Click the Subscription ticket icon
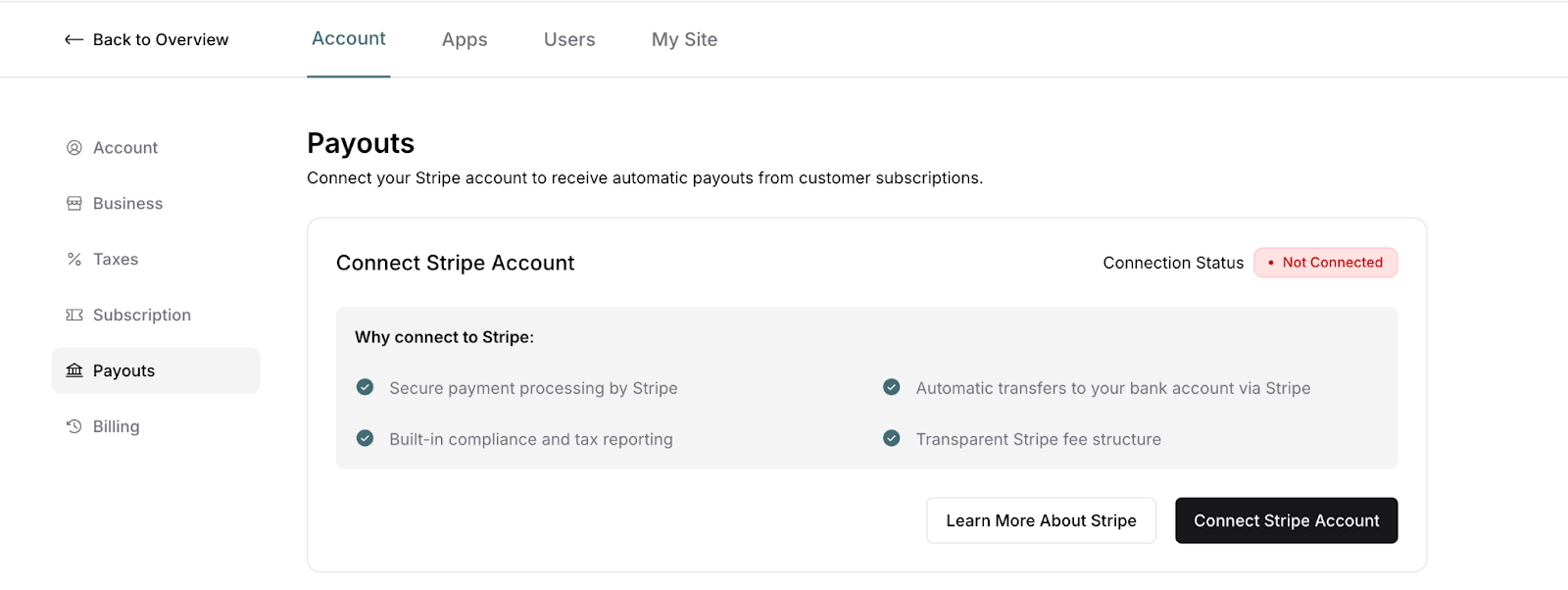The height and width of the screenshot is (590, 1568). tap(74, 316)
